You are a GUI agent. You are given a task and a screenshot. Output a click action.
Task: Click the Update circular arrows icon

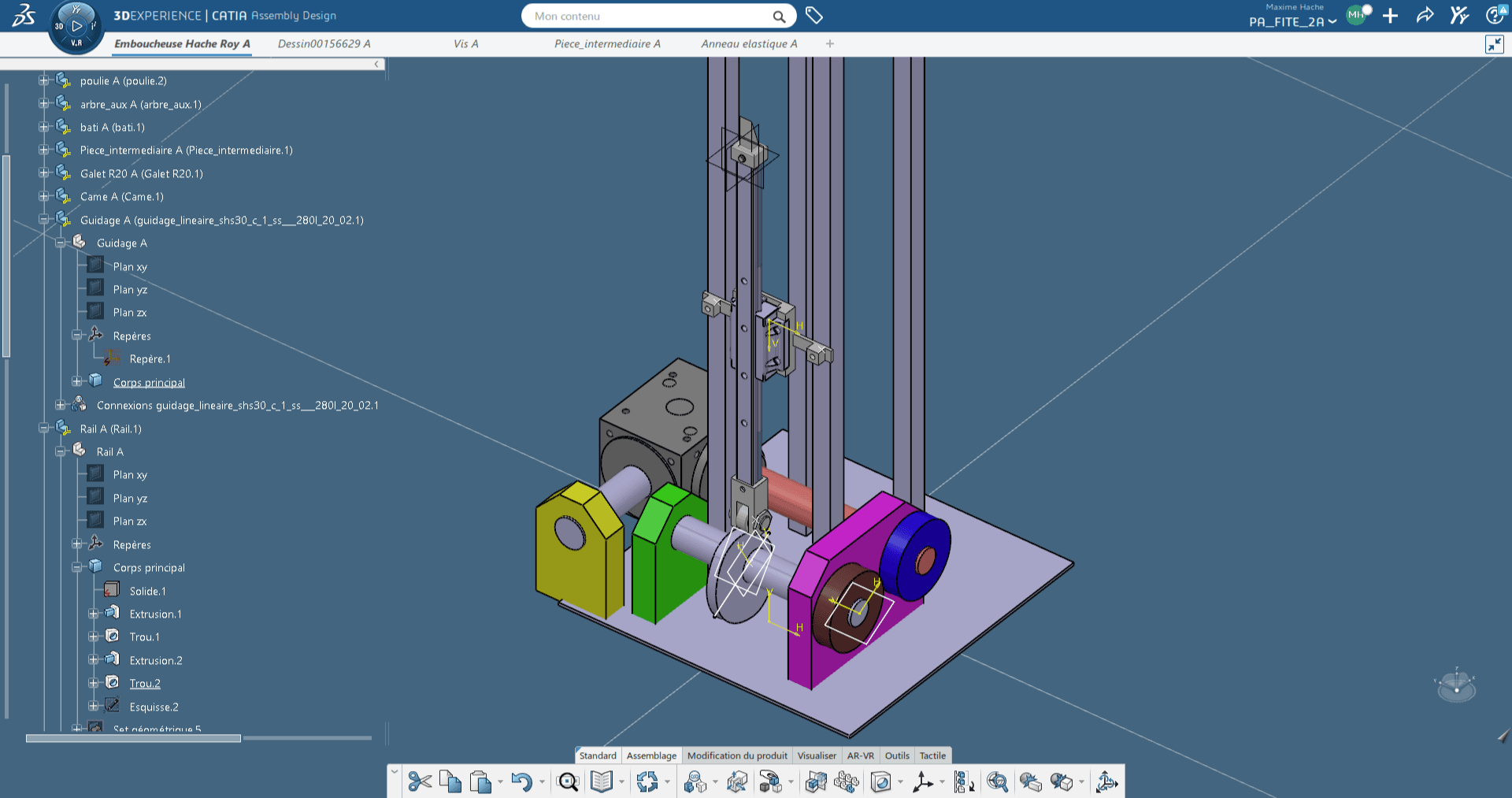click(647, 781)
